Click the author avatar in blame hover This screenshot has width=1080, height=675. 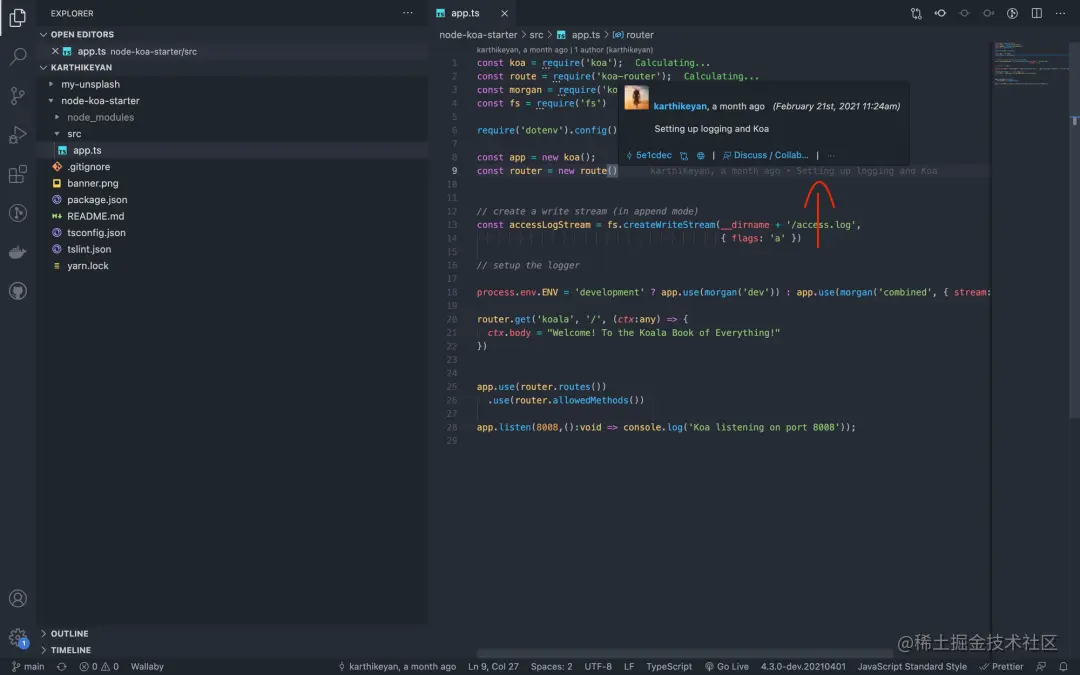[636, 98]
